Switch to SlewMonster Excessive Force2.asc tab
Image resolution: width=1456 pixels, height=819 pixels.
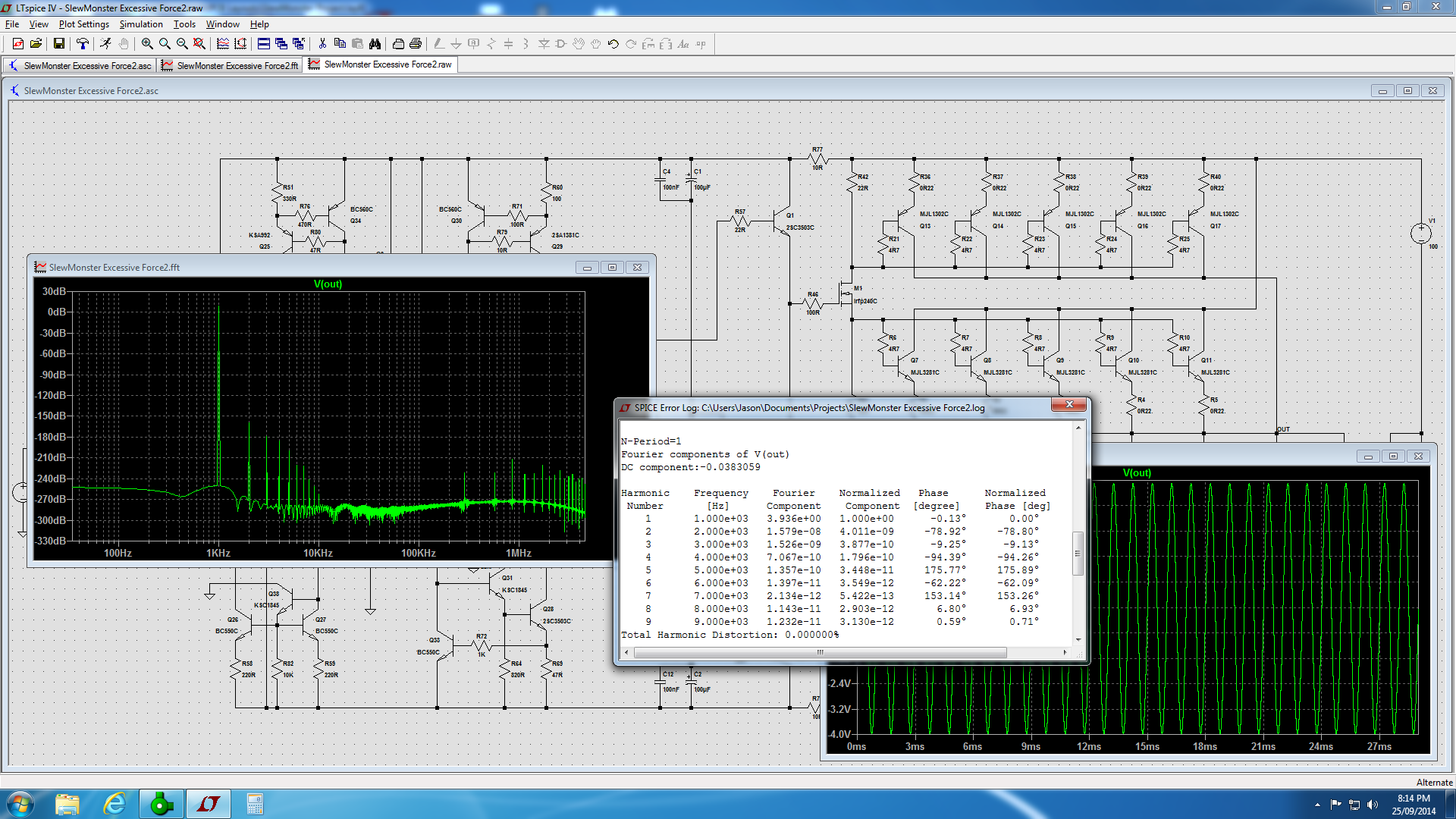pyautogui.click(x=80, y=66)
